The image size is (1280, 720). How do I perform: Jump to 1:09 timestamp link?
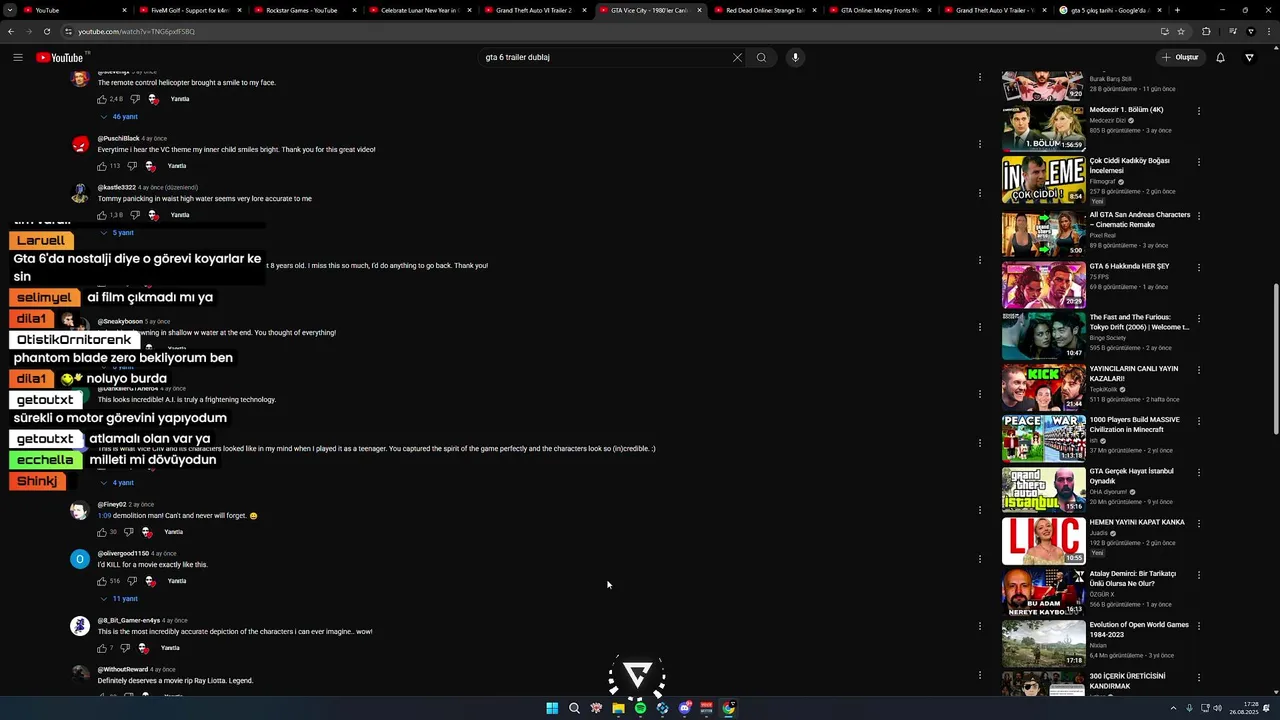104,516
